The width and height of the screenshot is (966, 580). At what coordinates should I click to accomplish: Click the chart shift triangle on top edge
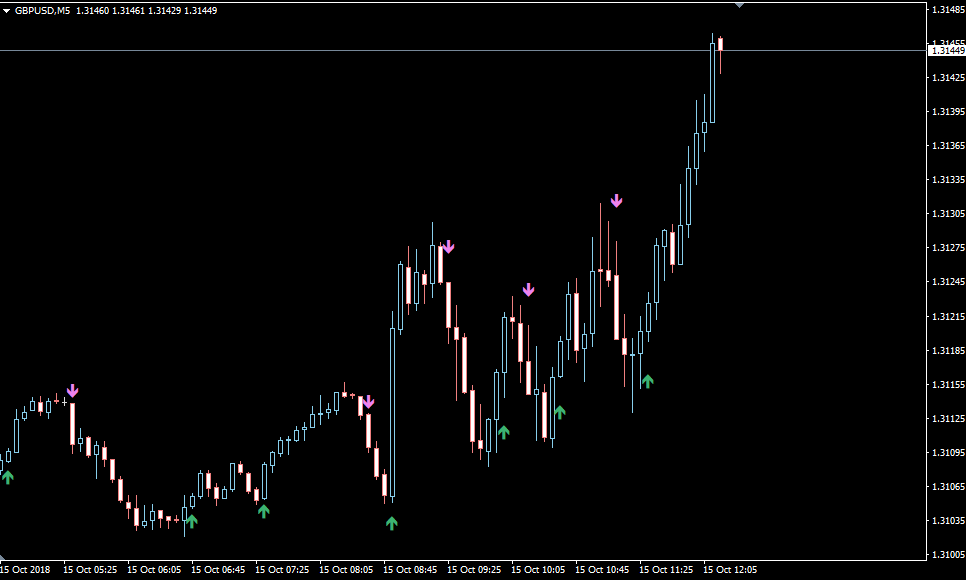pyautogui.click(x=739, y=5)
